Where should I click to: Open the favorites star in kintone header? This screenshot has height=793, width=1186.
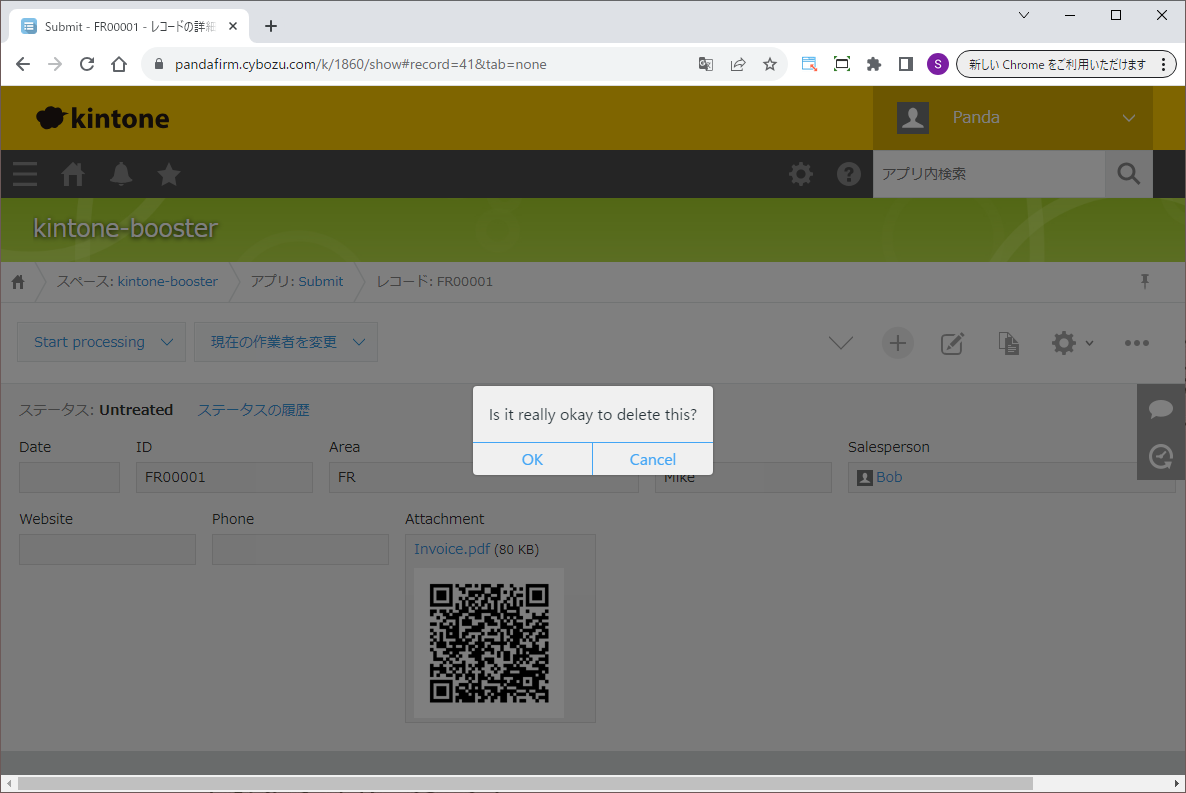click(169, 174)
